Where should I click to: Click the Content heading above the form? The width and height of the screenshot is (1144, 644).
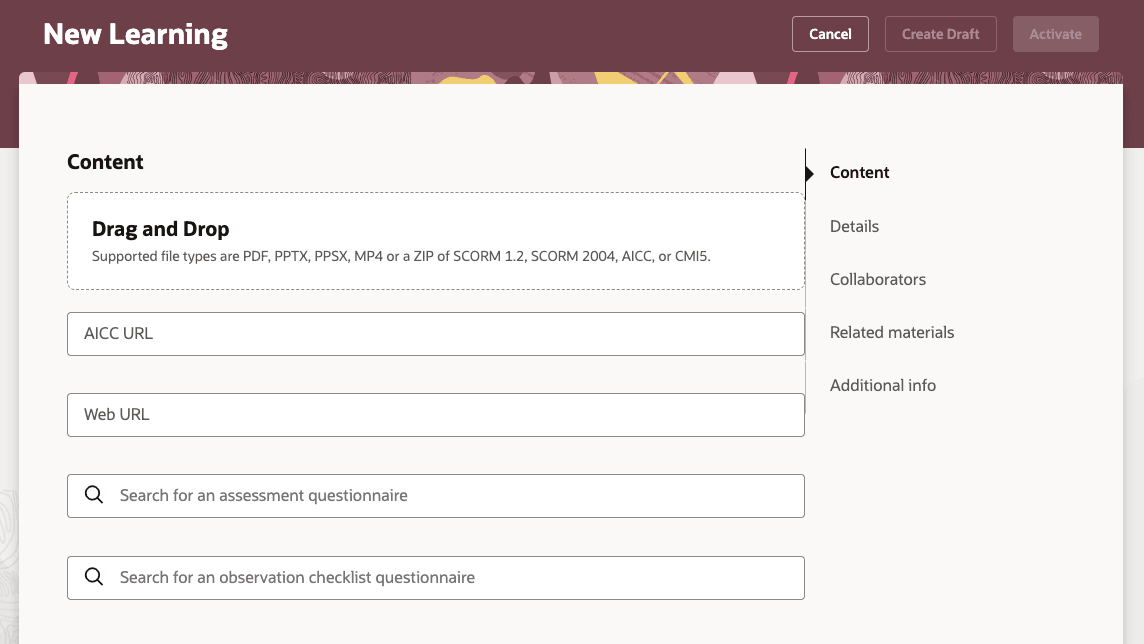(105, 161)
